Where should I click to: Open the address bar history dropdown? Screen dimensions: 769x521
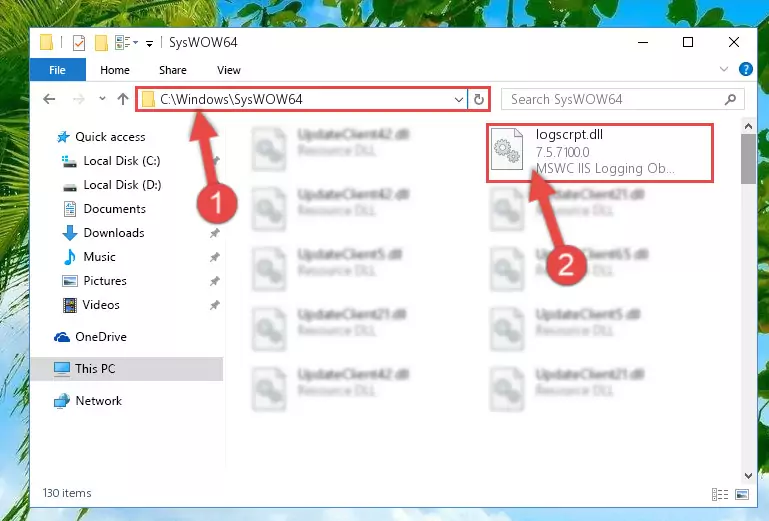point(459,100)
